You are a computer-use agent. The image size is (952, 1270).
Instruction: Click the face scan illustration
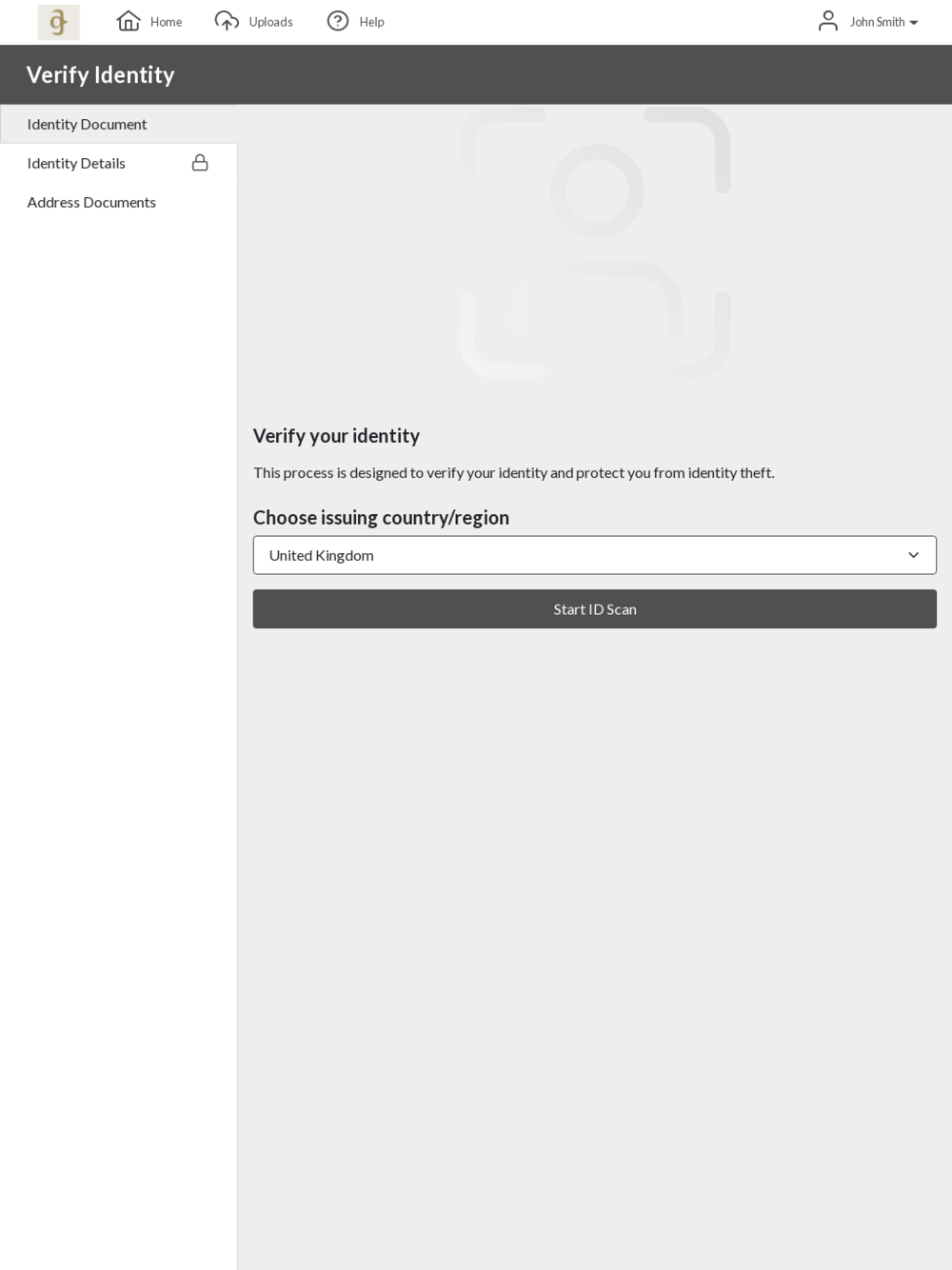[x=595, y=243]
